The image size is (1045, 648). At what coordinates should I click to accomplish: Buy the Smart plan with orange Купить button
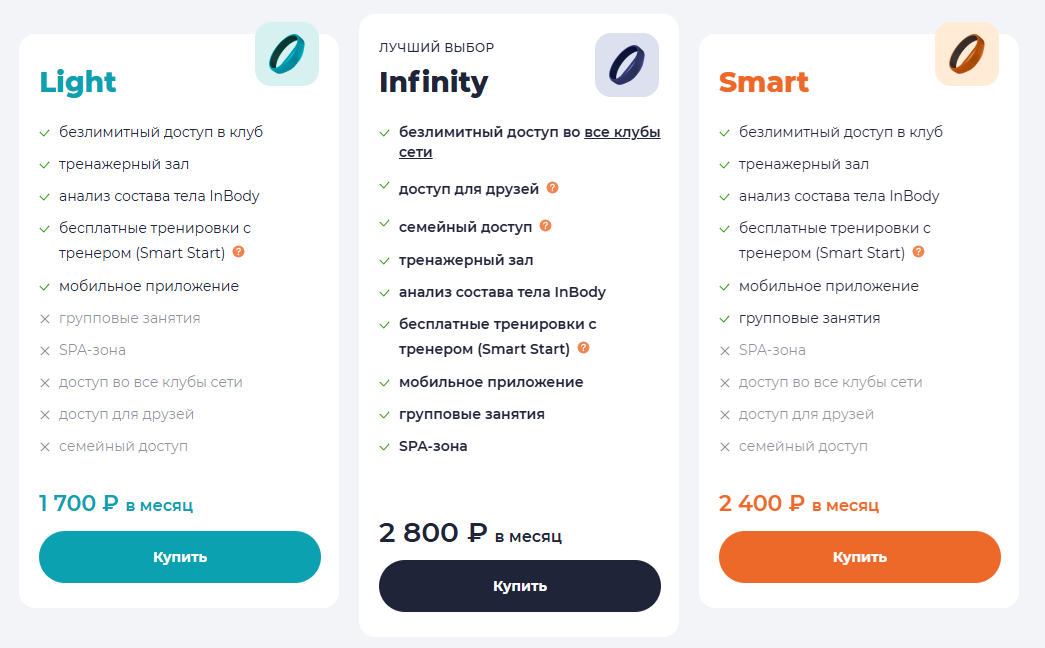860,557
